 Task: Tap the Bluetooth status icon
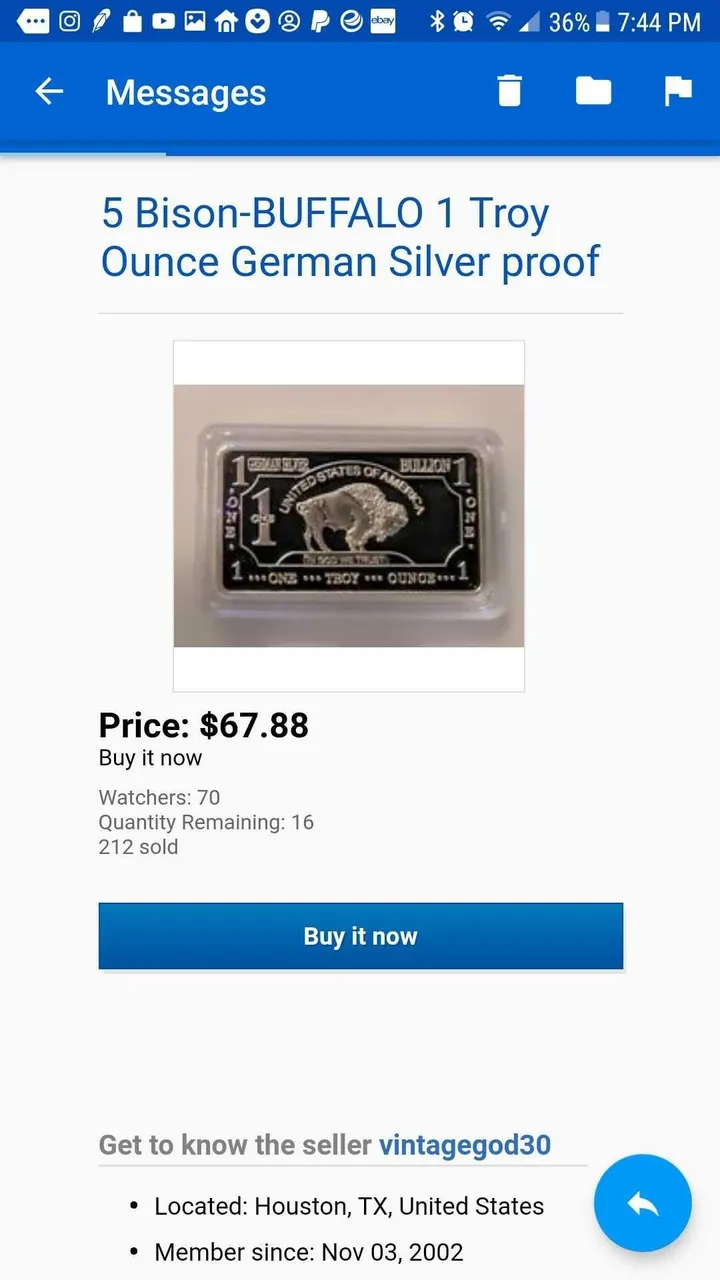436,21
